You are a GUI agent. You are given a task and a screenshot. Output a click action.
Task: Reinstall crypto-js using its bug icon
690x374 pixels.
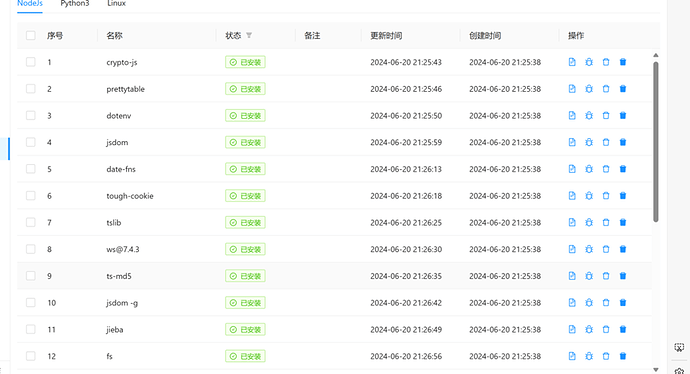(589, 62)
